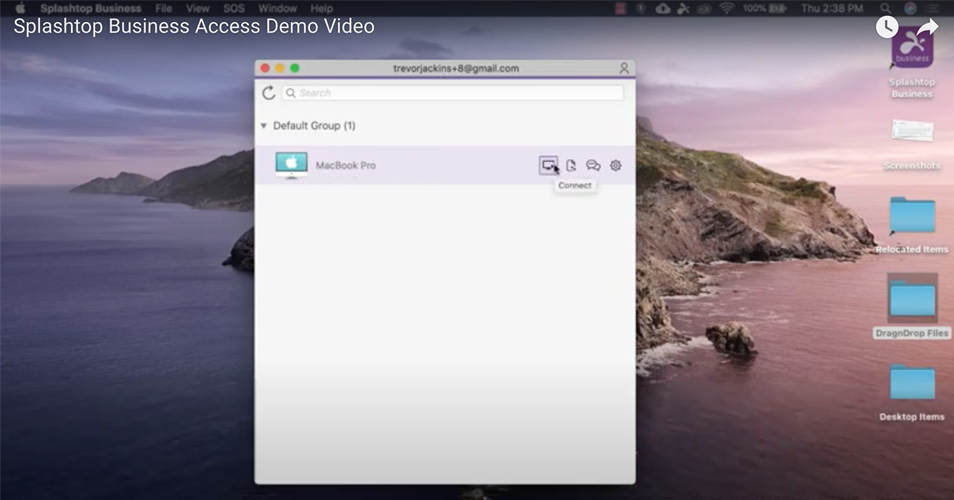Viewport: 954px width, 500px height.
Task: Collapse the Default Group triangle
Action: [263, 126]
